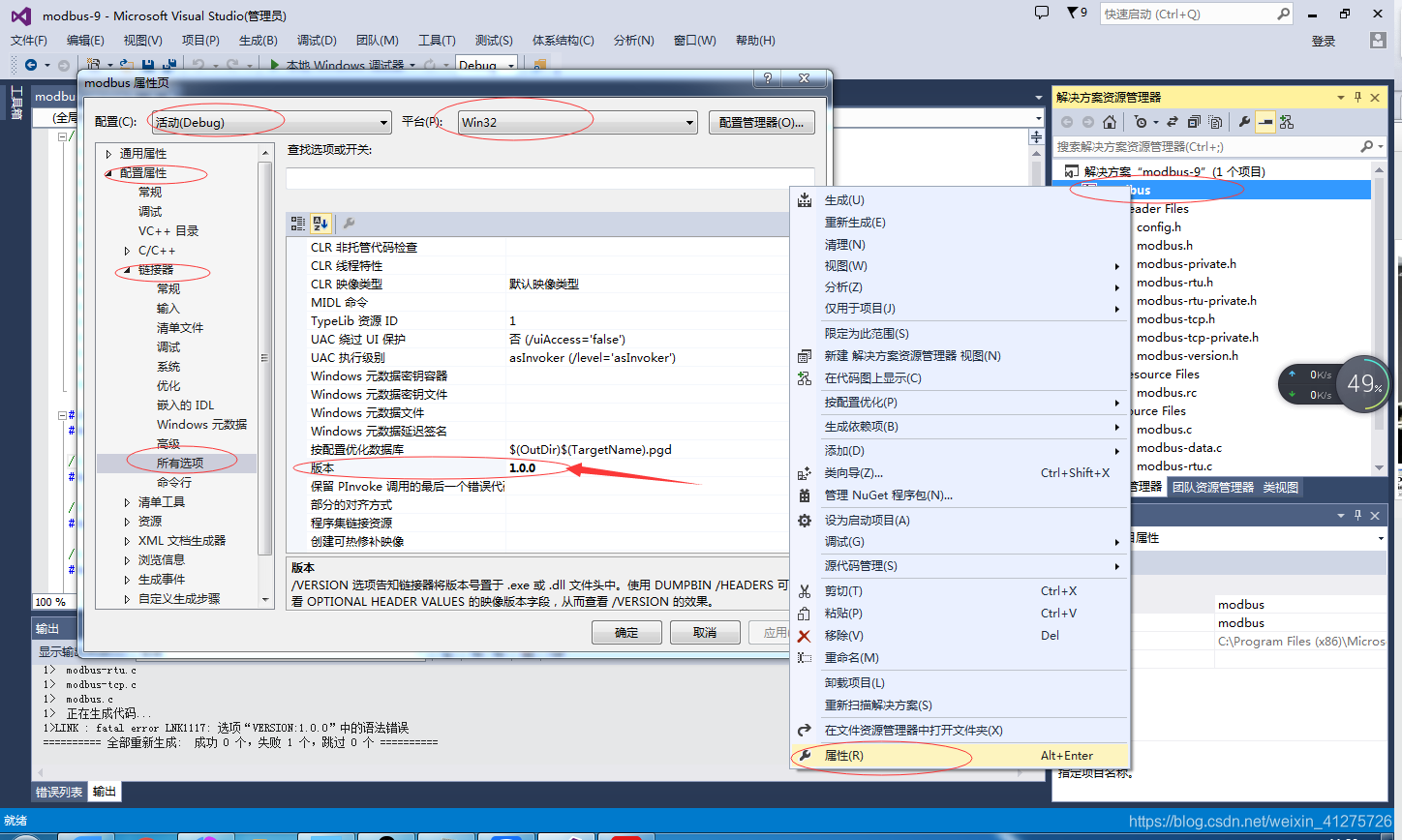1402x840 pixels.
Task: Click 版本 value cell showing 1.0.0
Action: pos(647,468)
